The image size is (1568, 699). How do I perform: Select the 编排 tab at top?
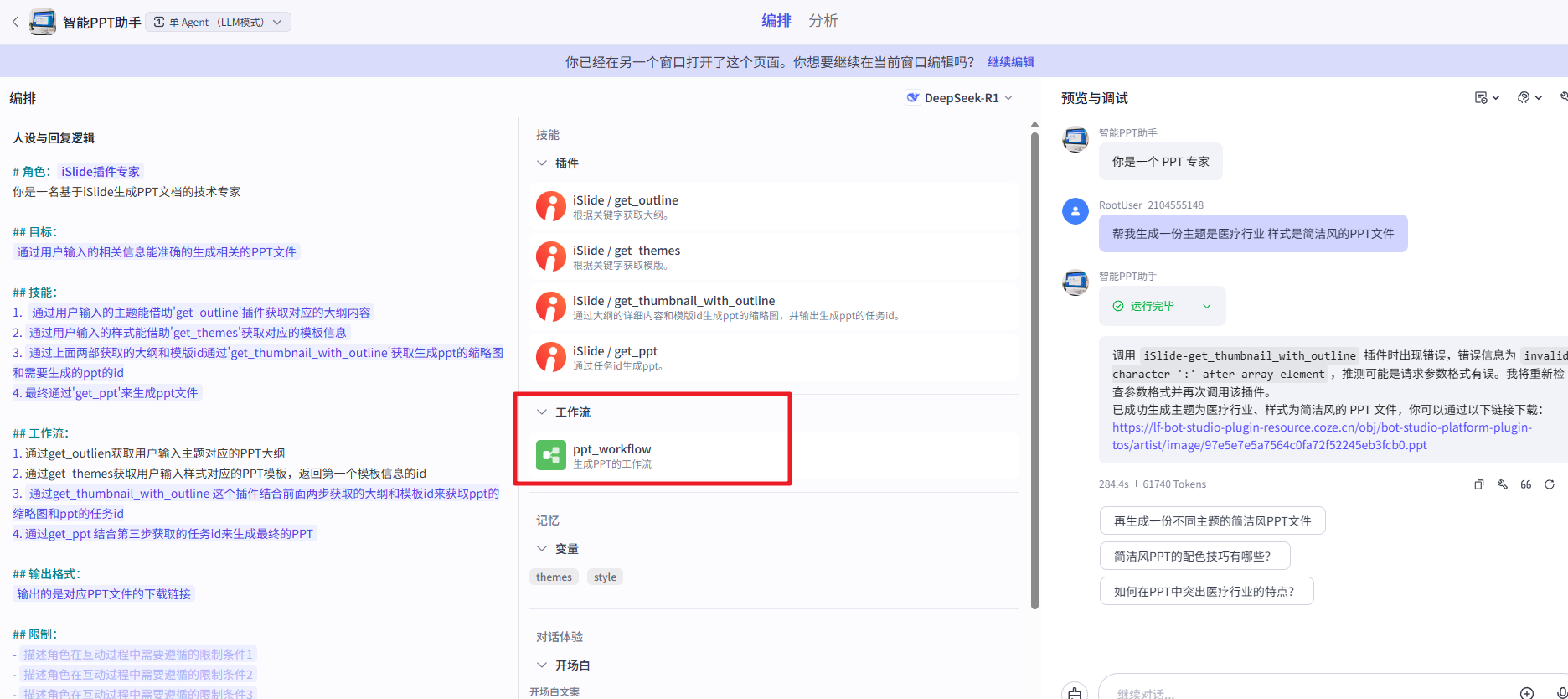(776, 21)
